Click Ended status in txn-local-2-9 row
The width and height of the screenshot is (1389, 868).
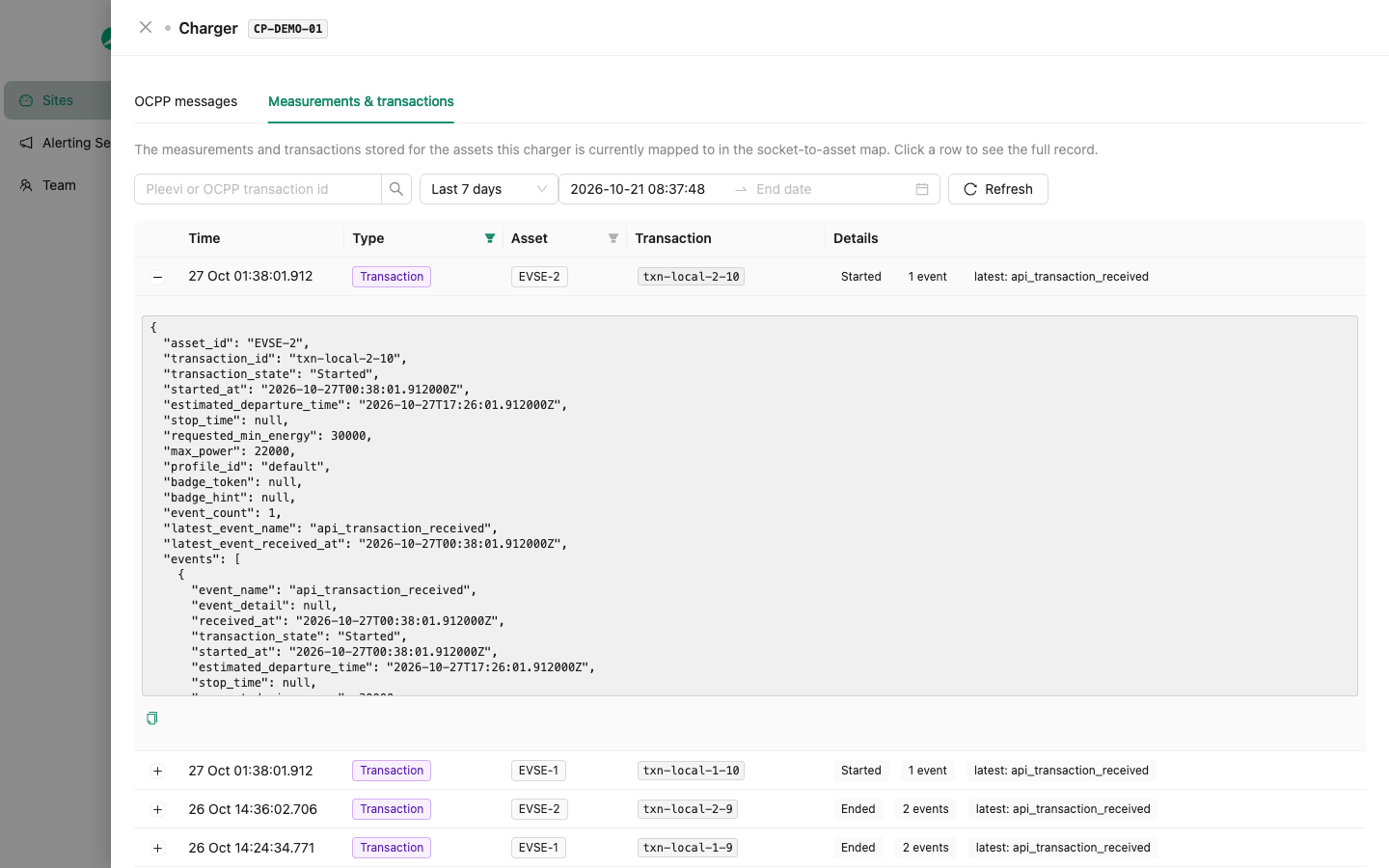858,809
